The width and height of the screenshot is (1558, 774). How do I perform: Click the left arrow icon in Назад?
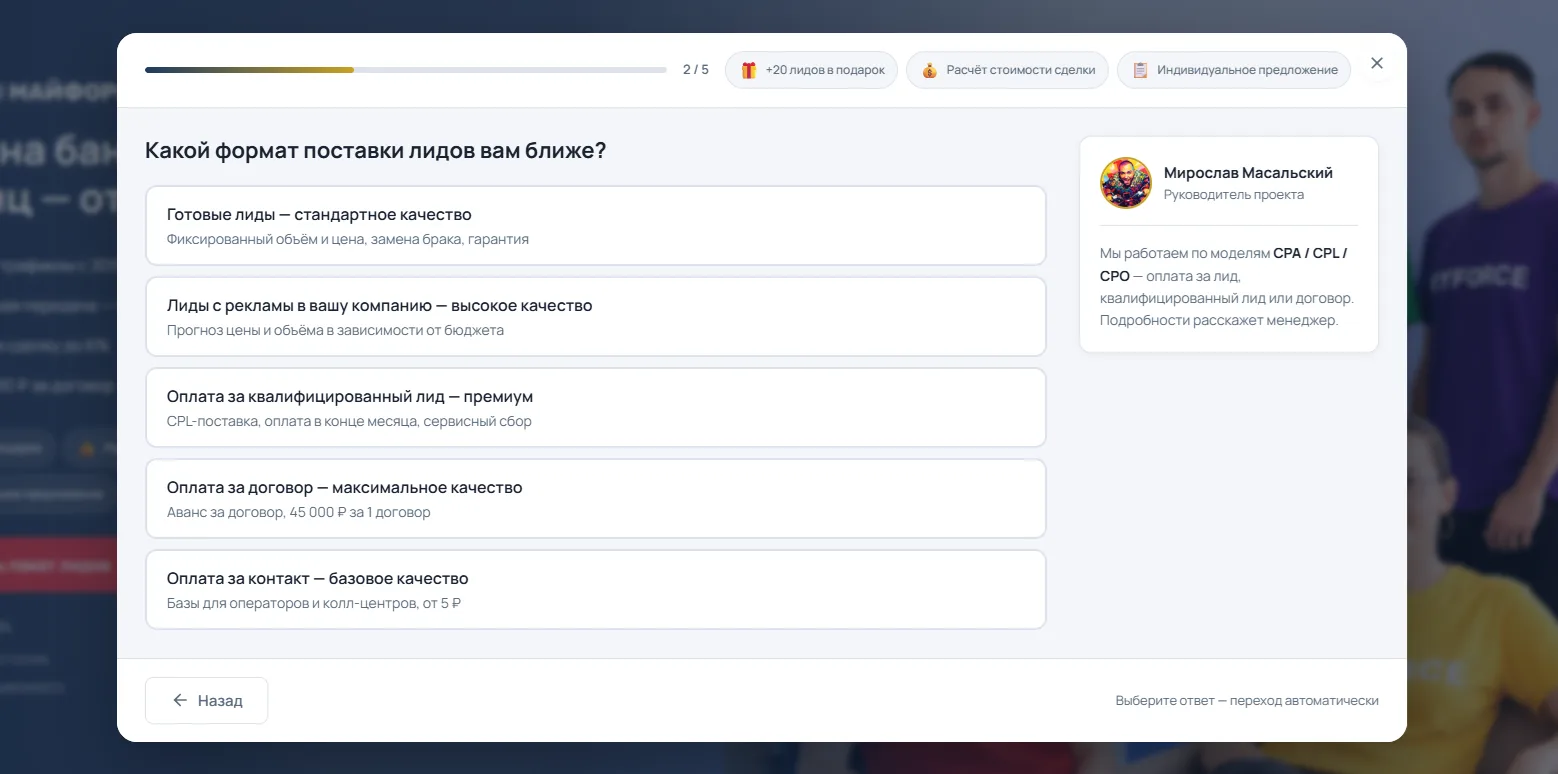pyautogui.click(x=180, y=700)
